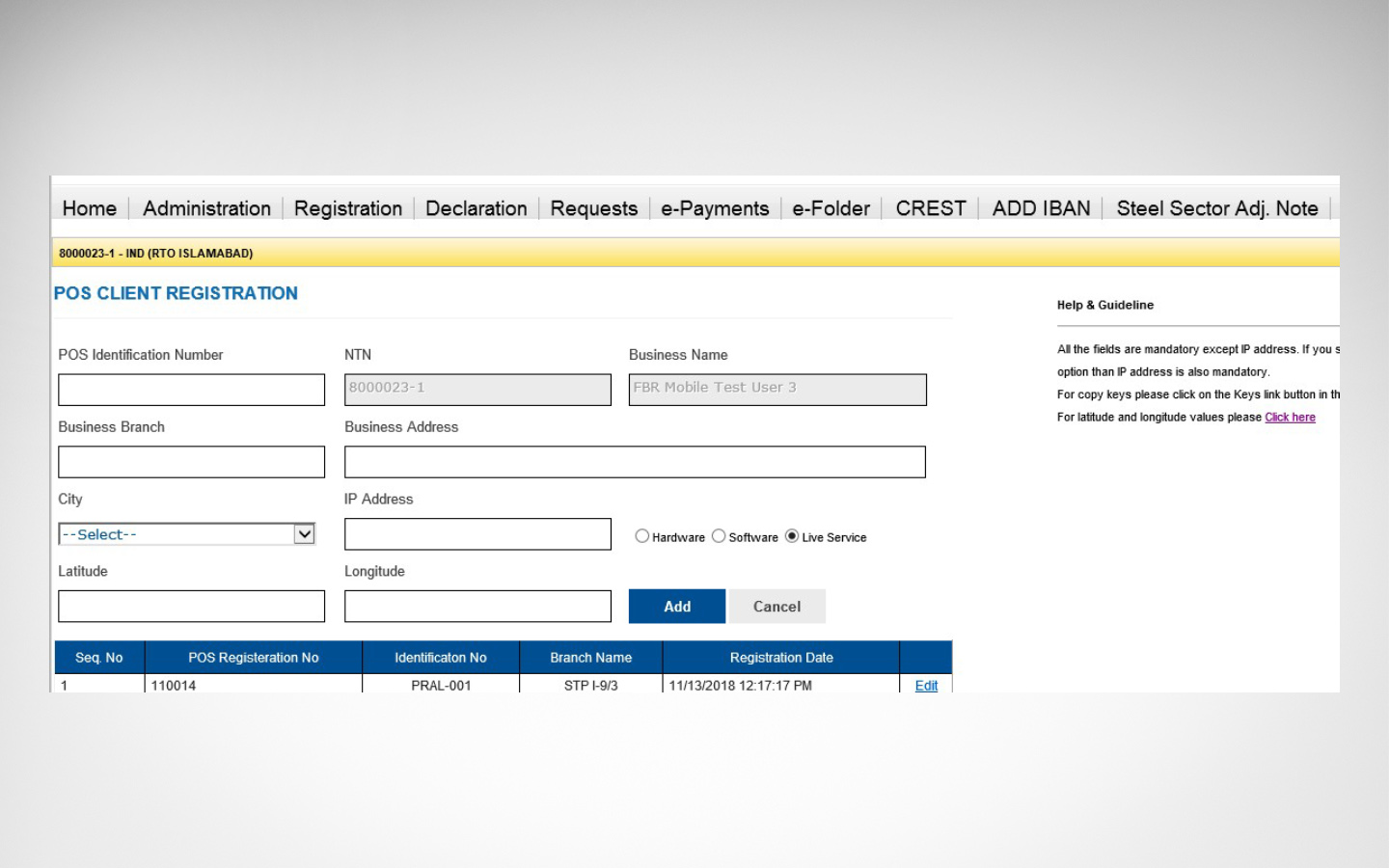The height and width of the screenshot is (868, 1389).
Task: Click registration date 11/13/2018 12:17:17 PM
Action: pyautogui.click(x=741, y=686)
